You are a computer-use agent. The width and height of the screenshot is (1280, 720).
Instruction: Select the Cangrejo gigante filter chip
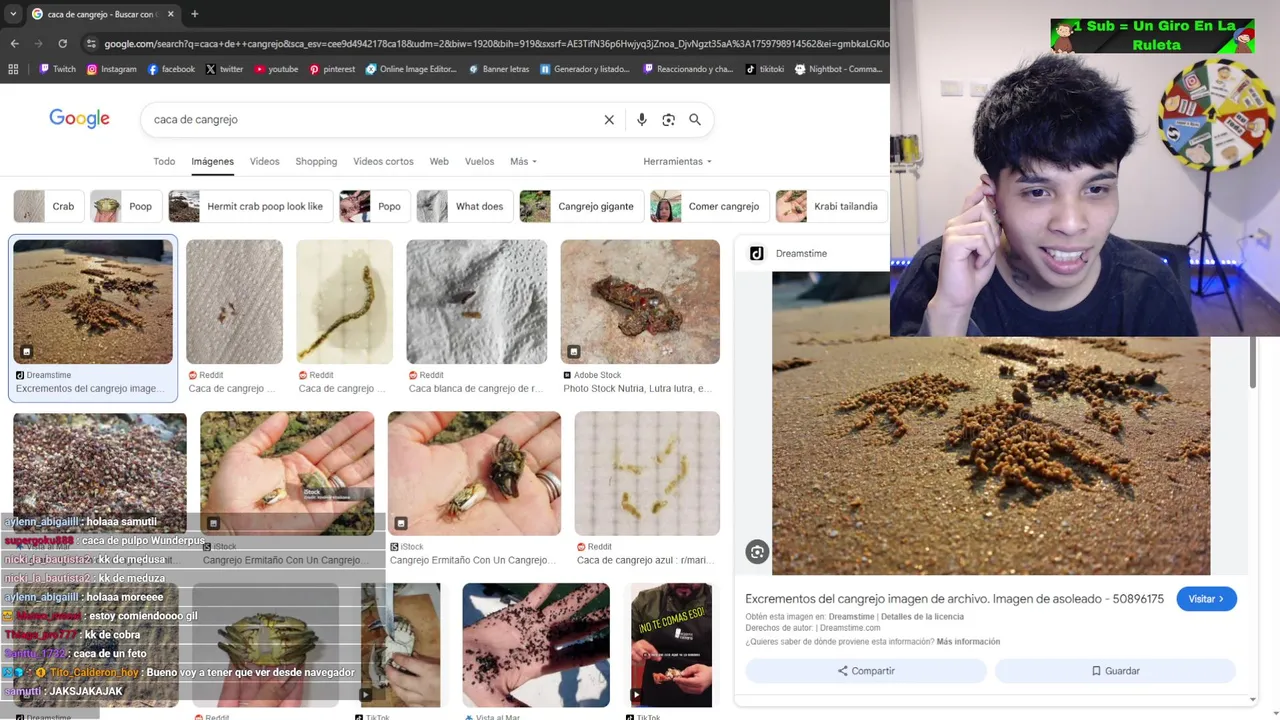(x=580, y=206)
